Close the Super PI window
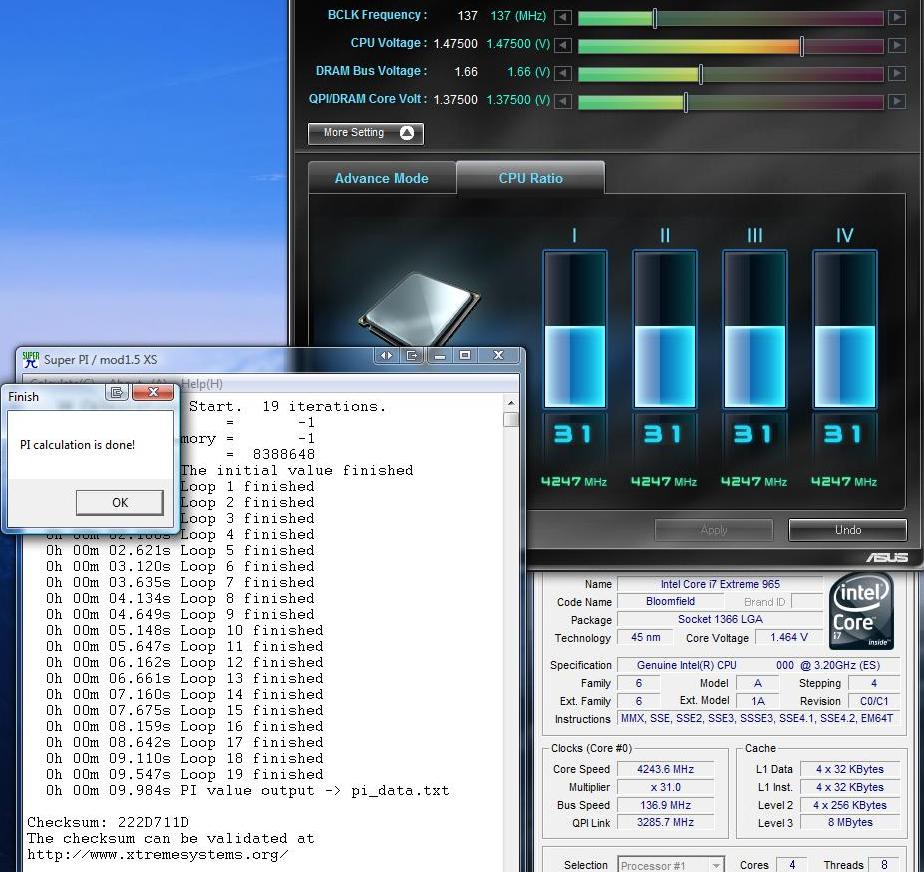The width and height of the screenshot is (924, 872). pyautogui.click(x=499, y=355)
